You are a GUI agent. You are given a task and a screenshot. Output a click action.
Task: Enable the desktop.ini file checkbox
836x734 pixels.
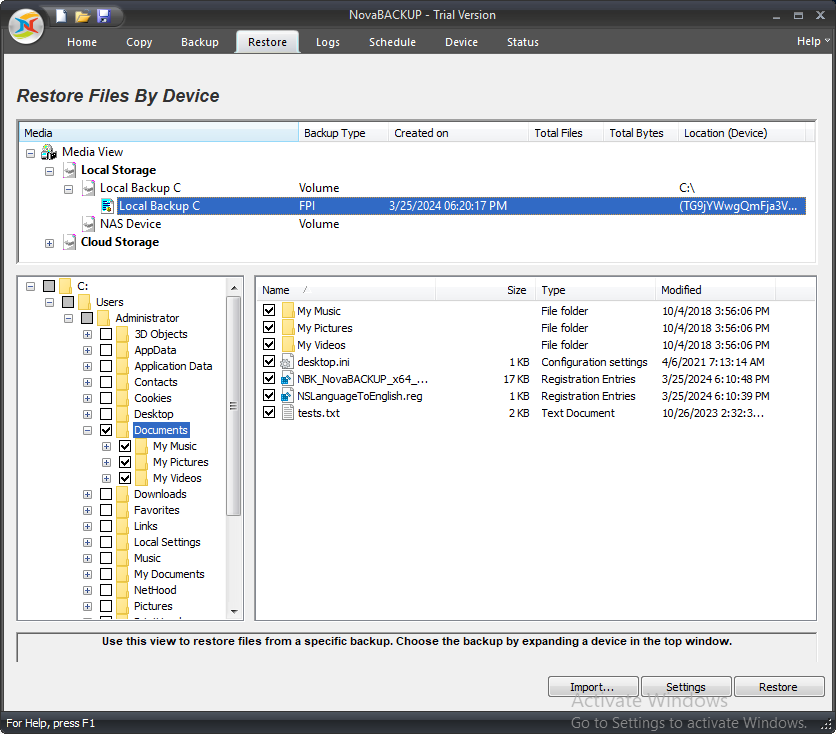(x=270, y=361)
